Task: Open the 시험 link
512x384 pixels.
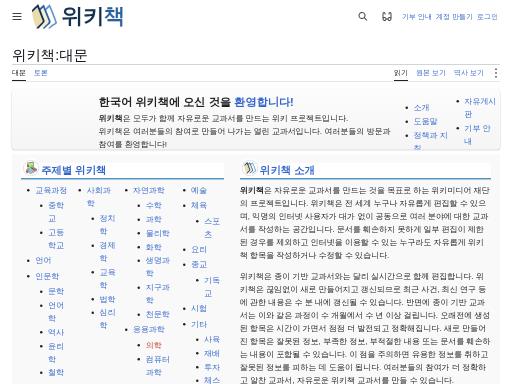Action: pyautogui.click(x=199, y=308)
